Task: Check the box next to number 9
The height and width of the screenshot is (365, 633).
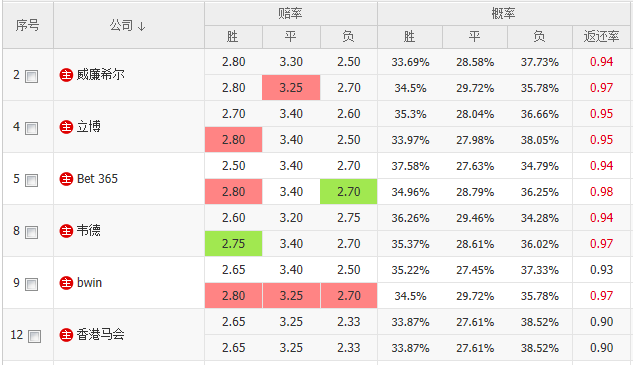Action: [x=31, y=284]
